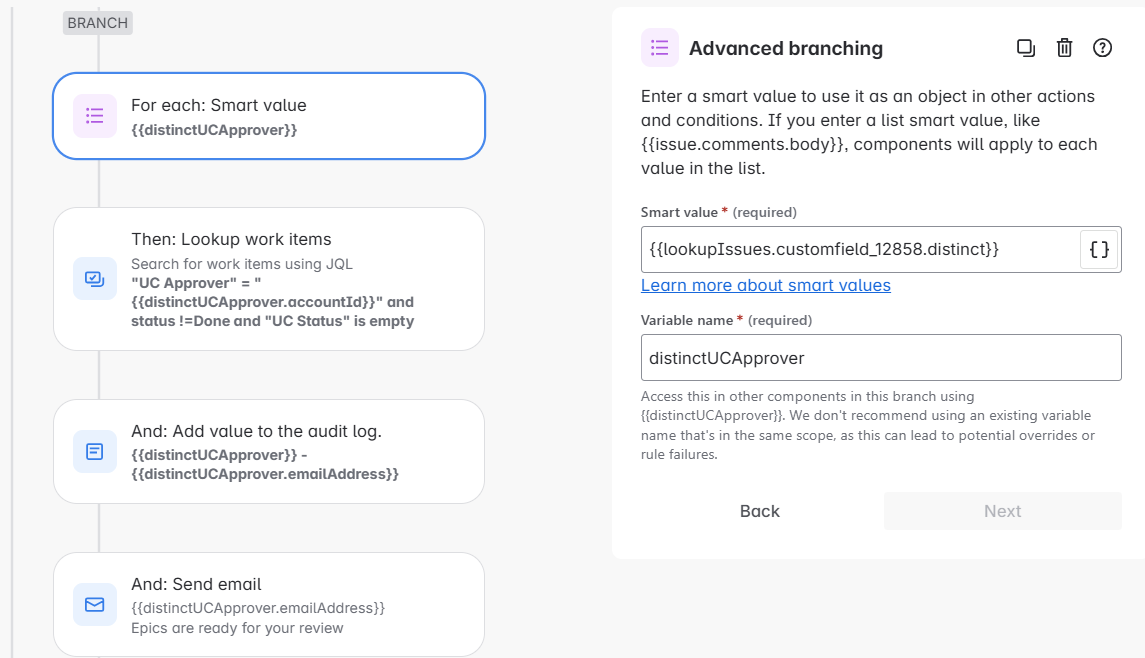Click the Smart value input field
The image size is (1145, 658).
tap(860, 250)
